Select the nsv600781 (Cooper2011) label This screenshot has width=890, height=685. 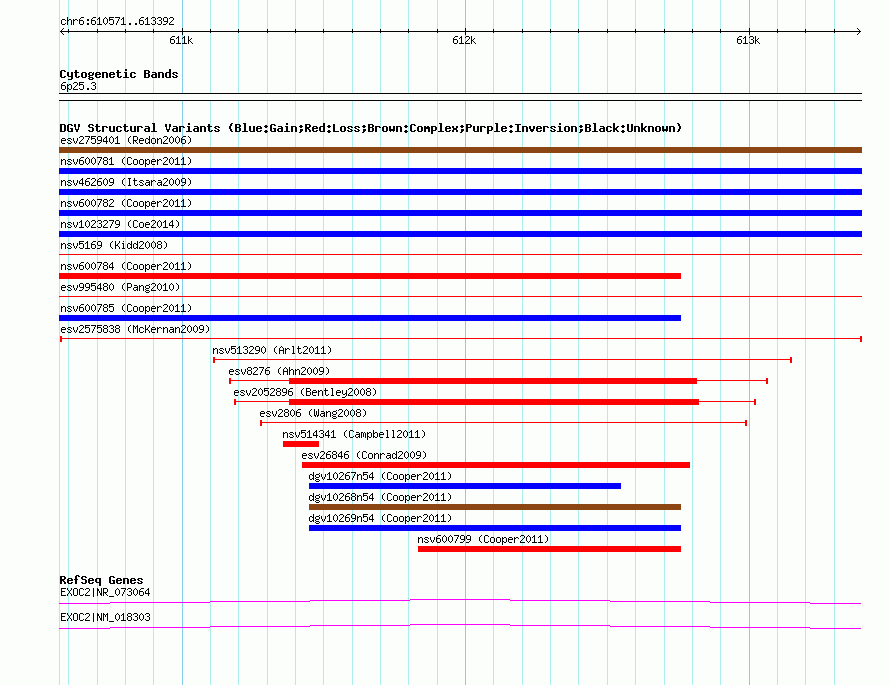coord(126,161)
